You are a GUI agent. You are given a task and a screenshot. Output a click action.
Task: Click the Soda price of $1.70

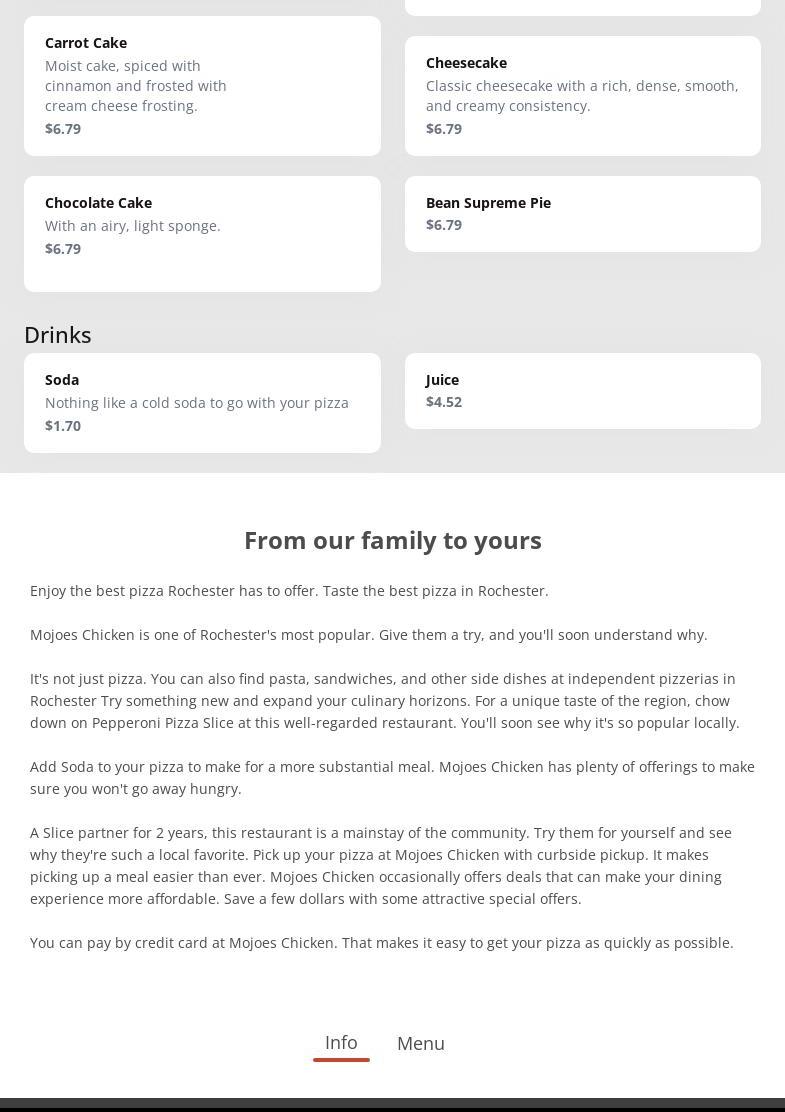click(63, 426)
